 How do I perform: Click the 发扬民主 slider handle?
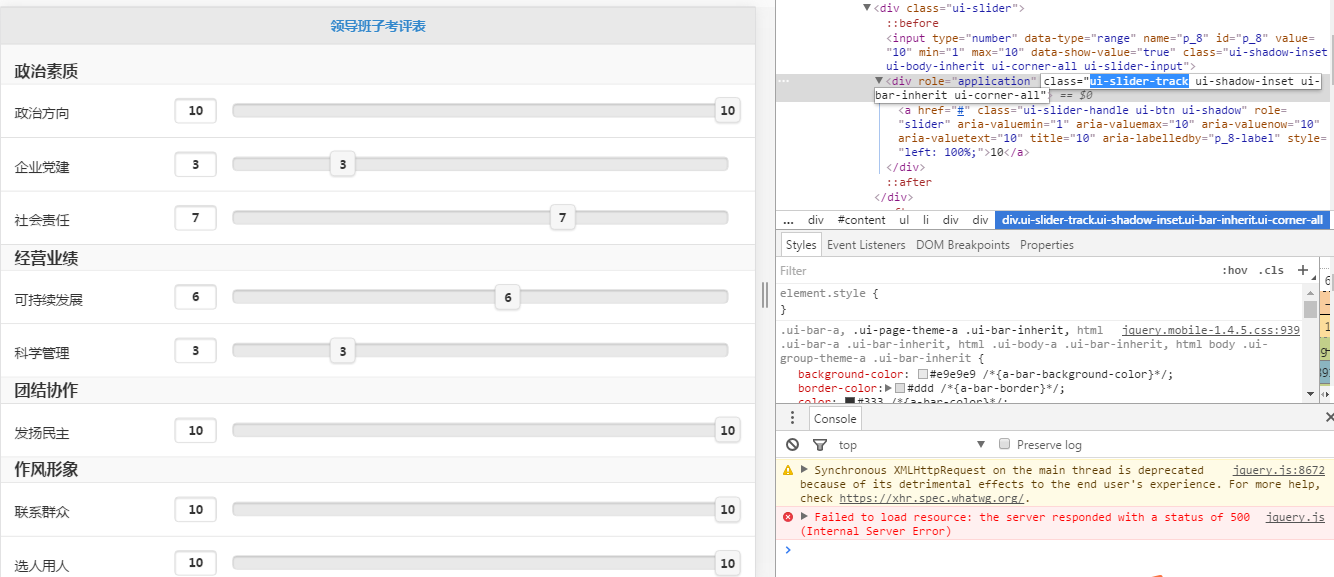click(x=728, y=431)
